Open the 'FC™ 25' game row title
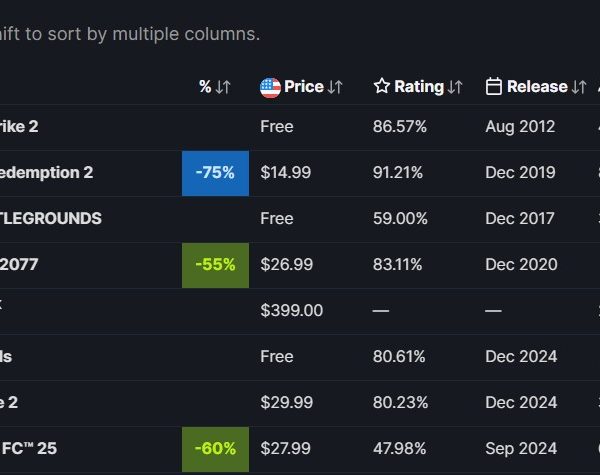Image resolution: width=600 pixels, height=475 pixels. pos(29,449)
